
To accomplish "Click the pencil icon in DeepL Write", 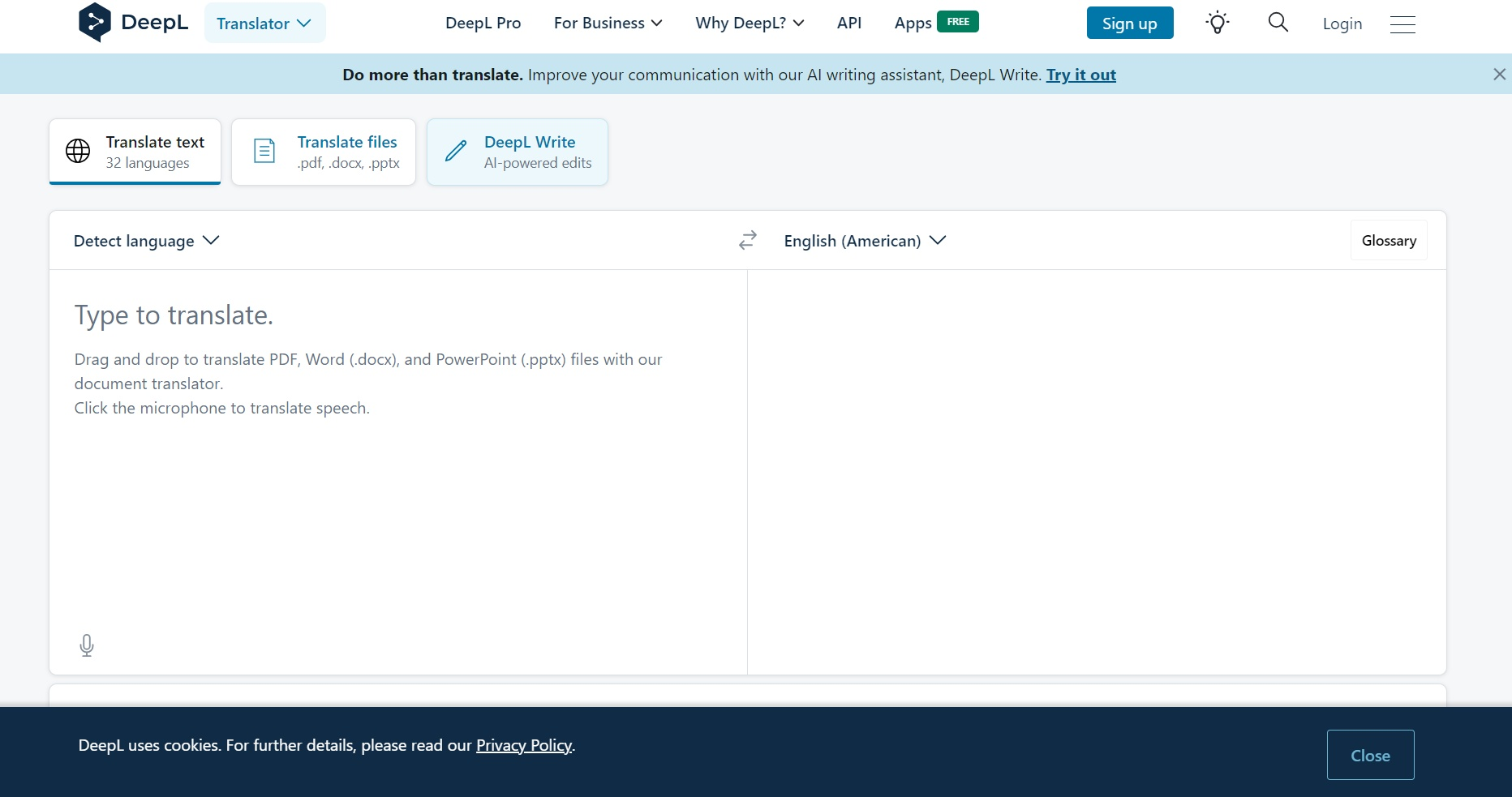I will (x=456, y=151).
